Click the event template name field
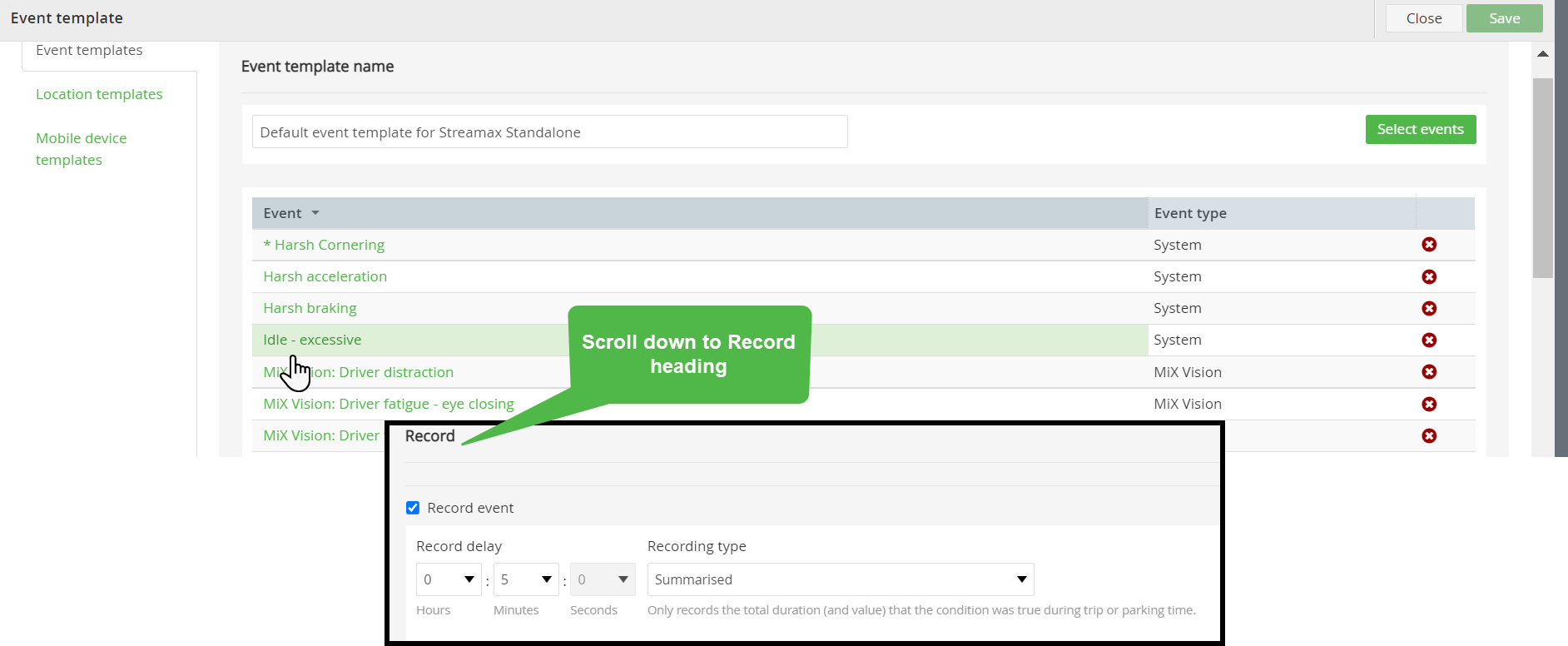The image size is (1568, 646). (549, 132)
